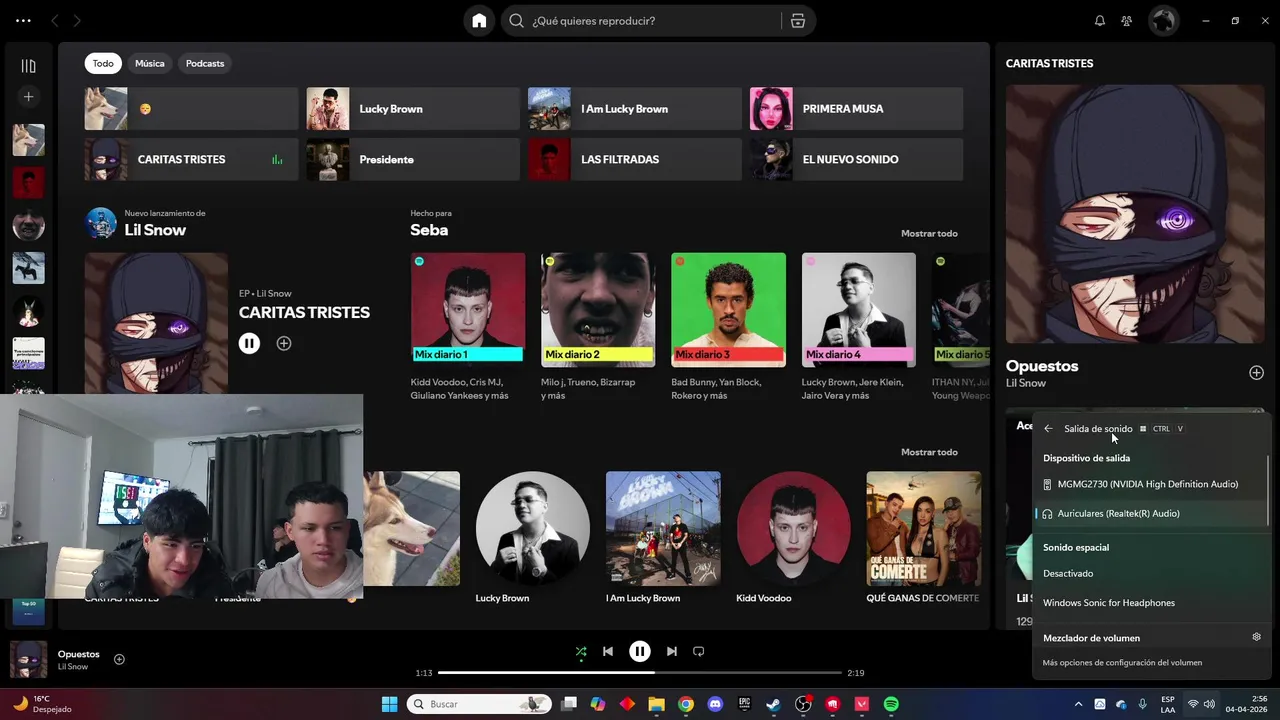Image resolution: width=1280 pixels, height=720 pixels.
Task: Open the EL NUEVO SONIDO shortcut tile
Action: (x=857, y=160)
